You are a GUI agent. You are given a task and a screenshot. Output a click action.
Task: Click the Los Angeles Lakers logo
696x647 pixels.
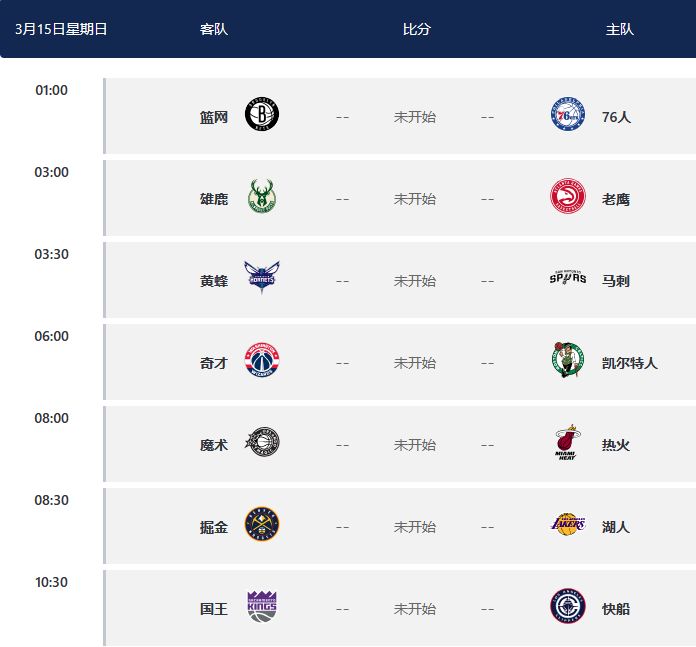(567, 524)
